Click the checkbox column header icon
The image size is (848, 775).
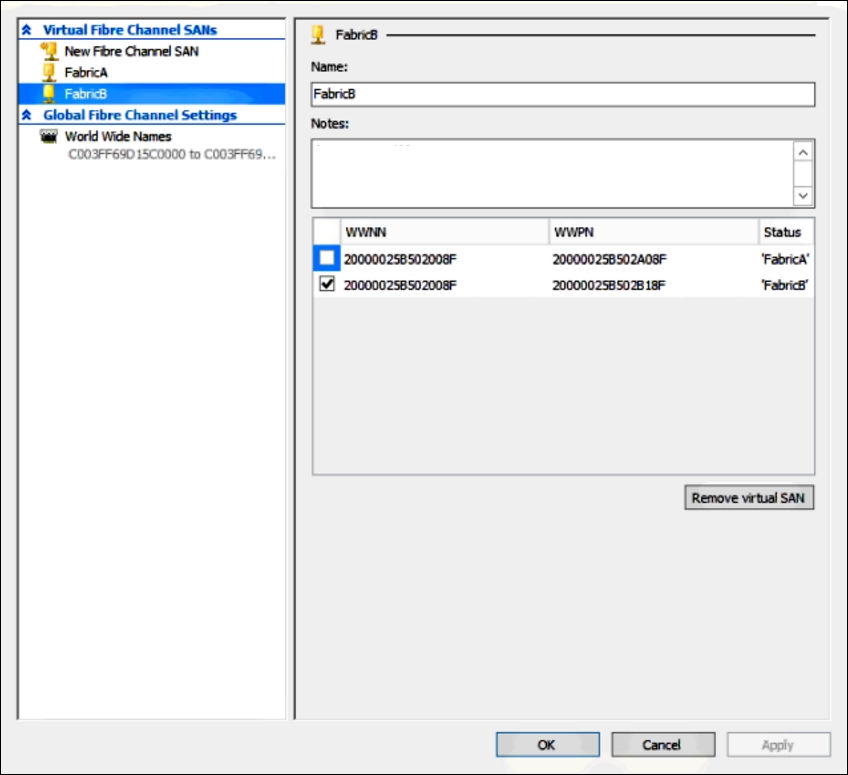(326, 232)
